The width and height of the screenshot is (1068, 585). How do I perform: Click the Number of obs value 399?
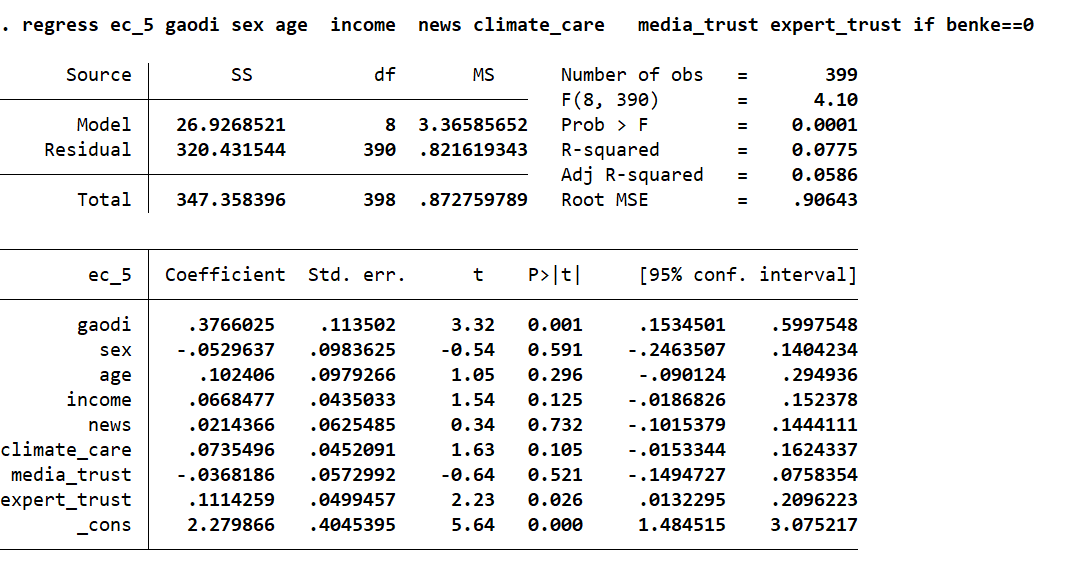coord(841,75)
